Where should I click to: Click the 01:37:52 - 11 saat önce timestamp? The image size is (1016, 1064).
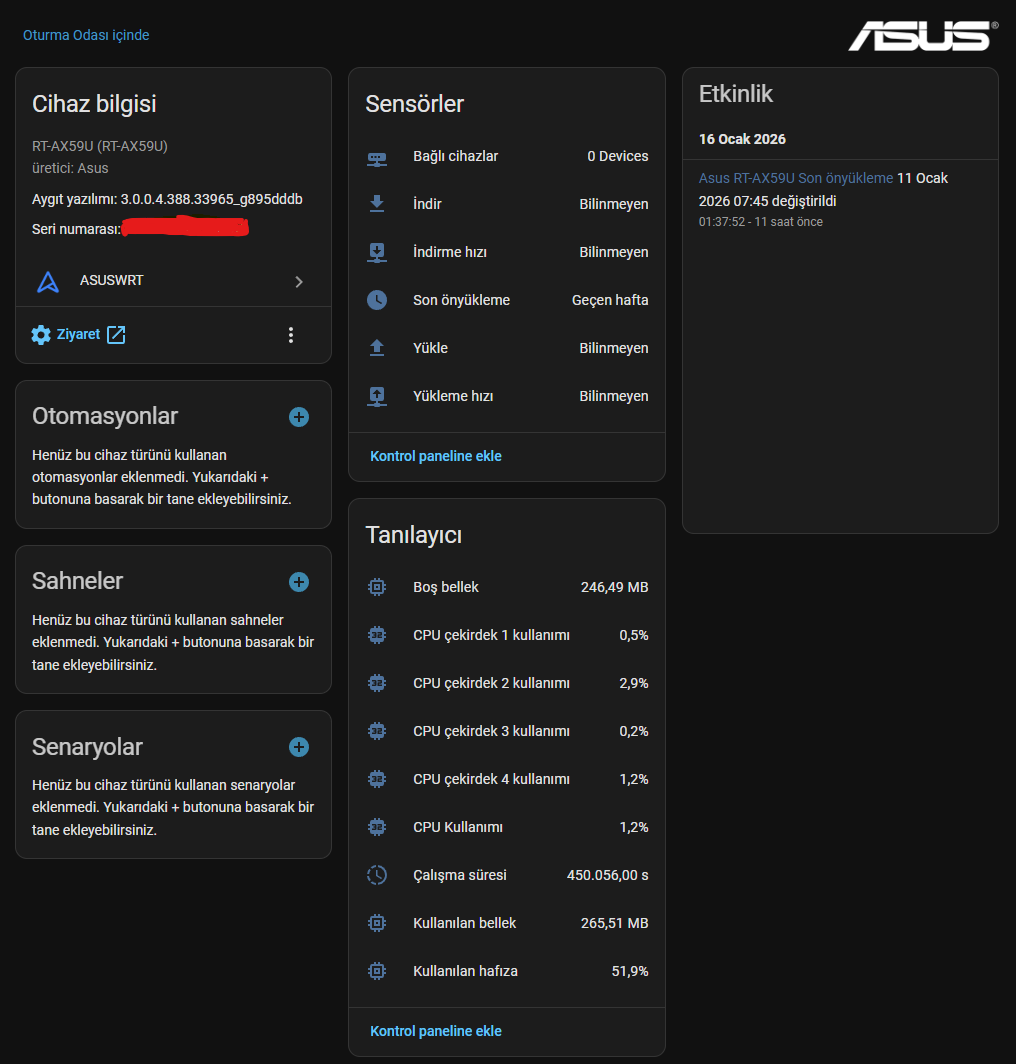pyautogui.click(x=760, y=222)
